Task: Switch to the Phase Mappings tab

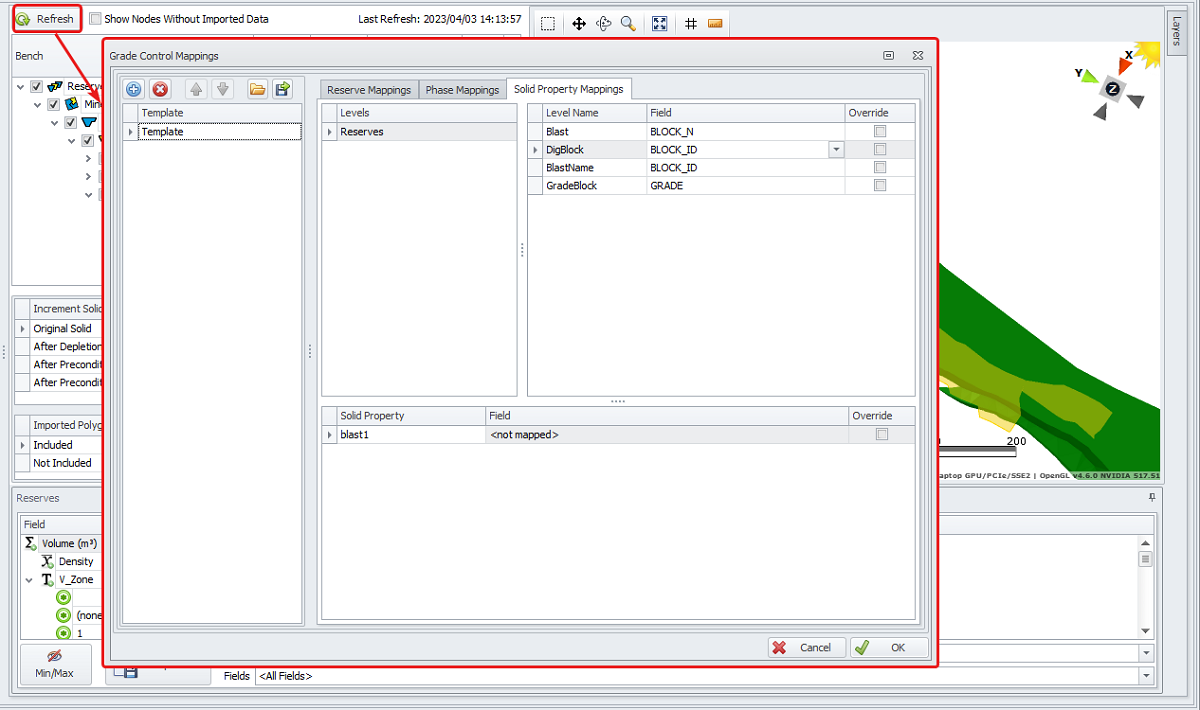Action: tap(462, 90)
